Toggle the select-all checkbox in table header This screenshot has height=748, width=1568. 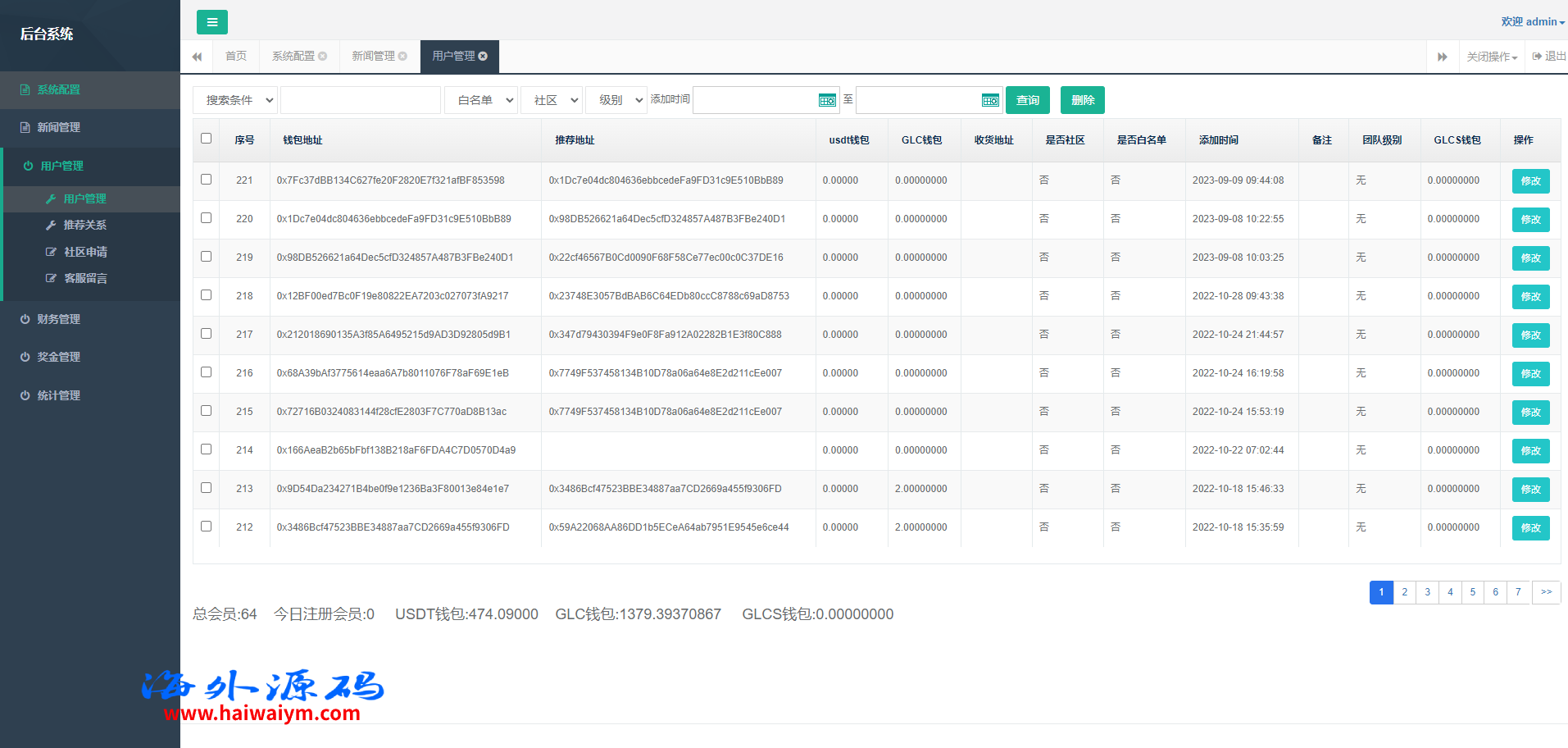tap(207, 139)
